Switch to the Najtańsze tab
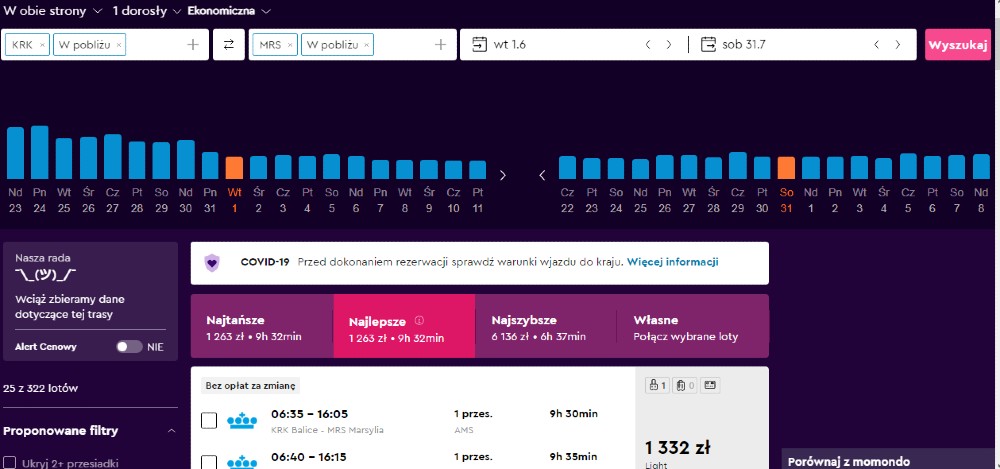The image size is (1000, 469). tap(261, 327)
